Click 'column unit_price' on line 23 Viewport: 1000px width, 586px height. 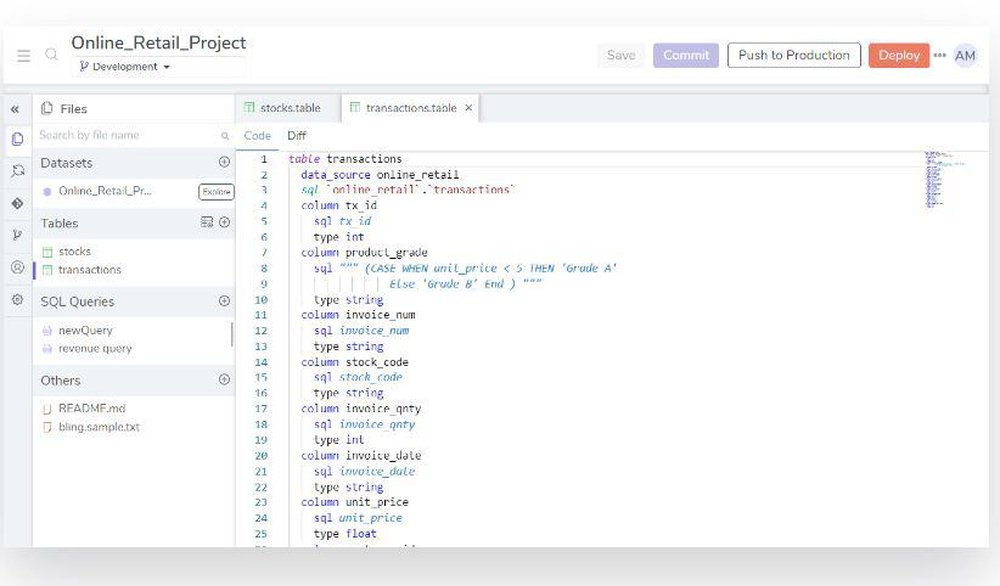point(355,502)
